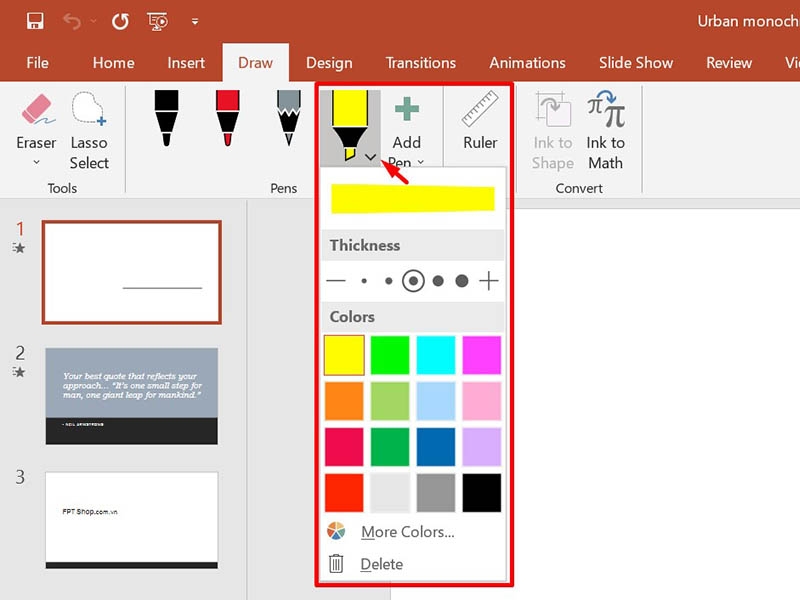Screen dimensions: 800x600
Task: Pick the orange color swatch
Action: (344, 401)
